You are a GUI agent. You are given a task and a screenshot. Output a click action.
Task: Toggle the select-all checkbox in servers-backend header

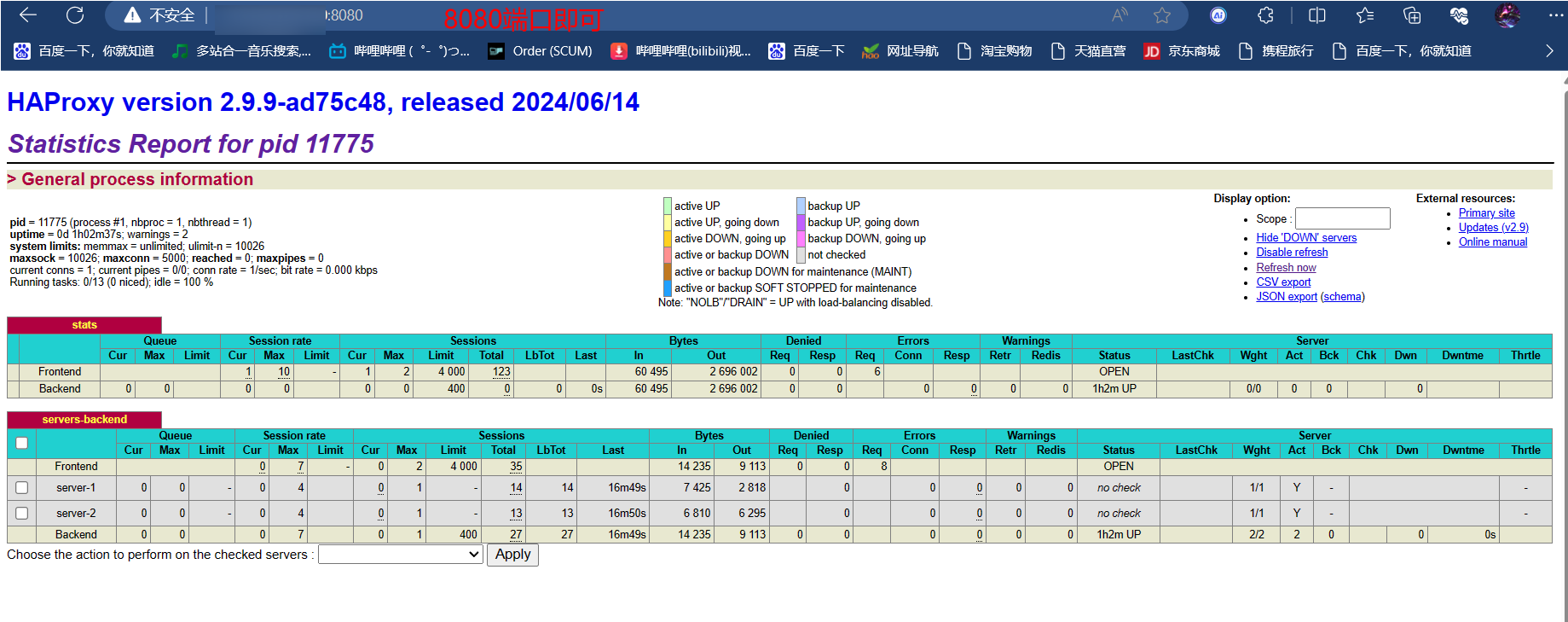(22, 443)
